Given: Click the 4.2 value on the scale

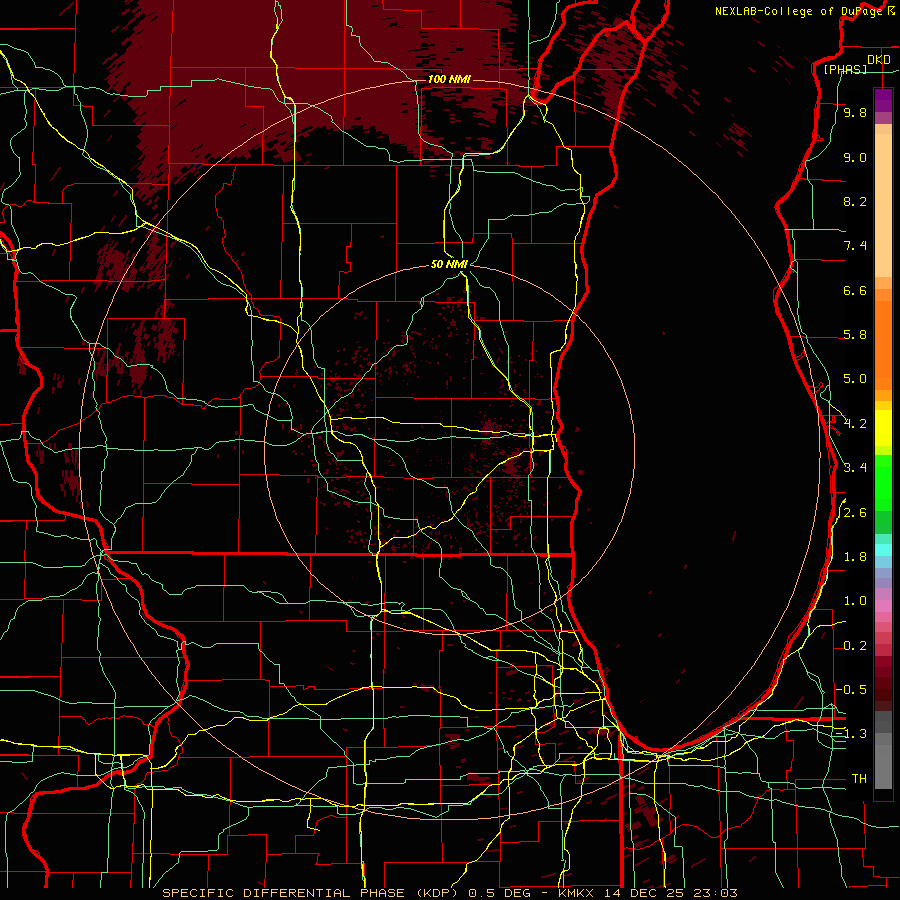Looking at the screenshot, I should click(855, 424).
